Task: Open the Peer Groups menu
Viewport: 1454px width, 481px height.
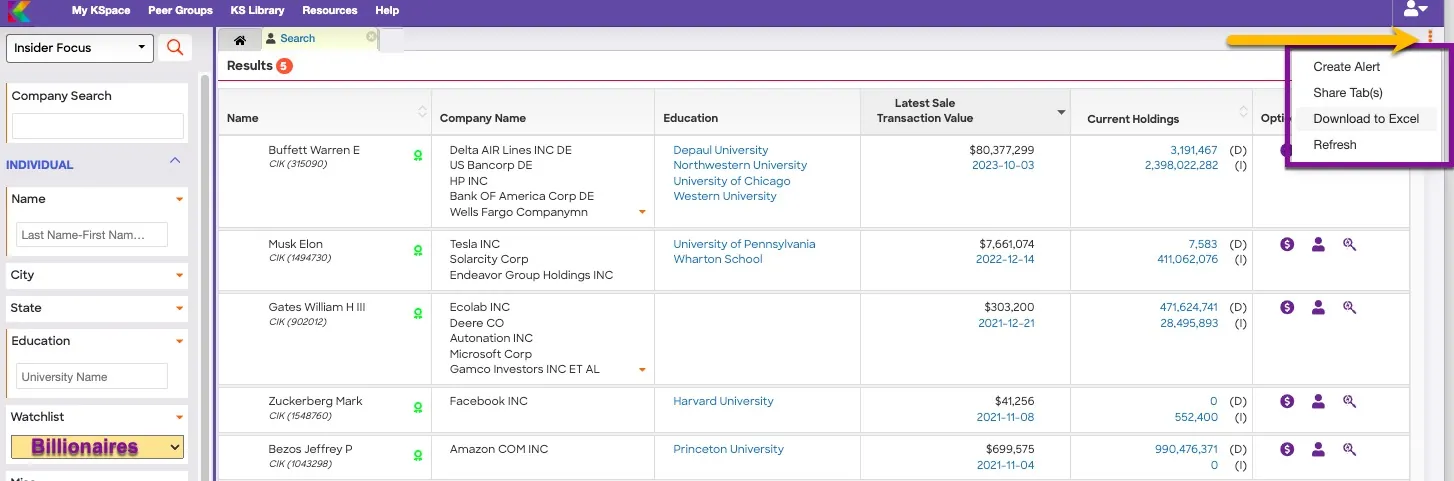Action: click(180, 10)
